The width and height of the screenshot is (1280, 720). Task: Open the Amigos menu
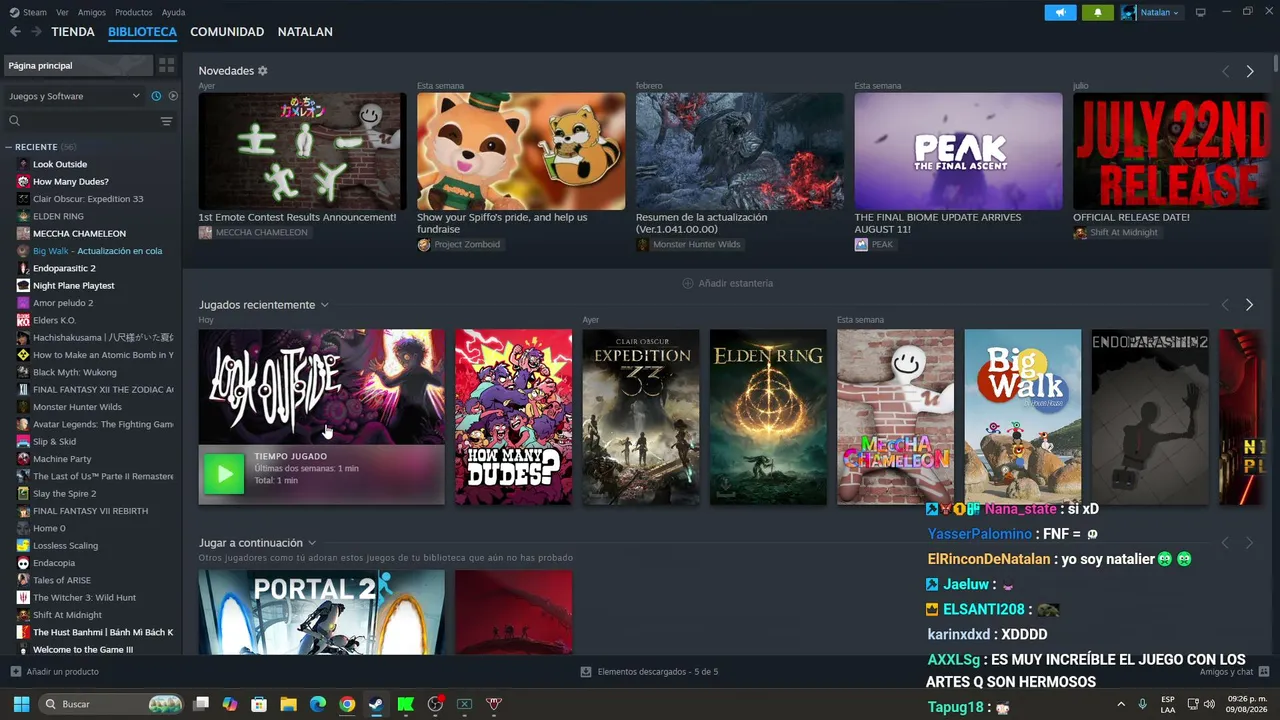[92, 13]
